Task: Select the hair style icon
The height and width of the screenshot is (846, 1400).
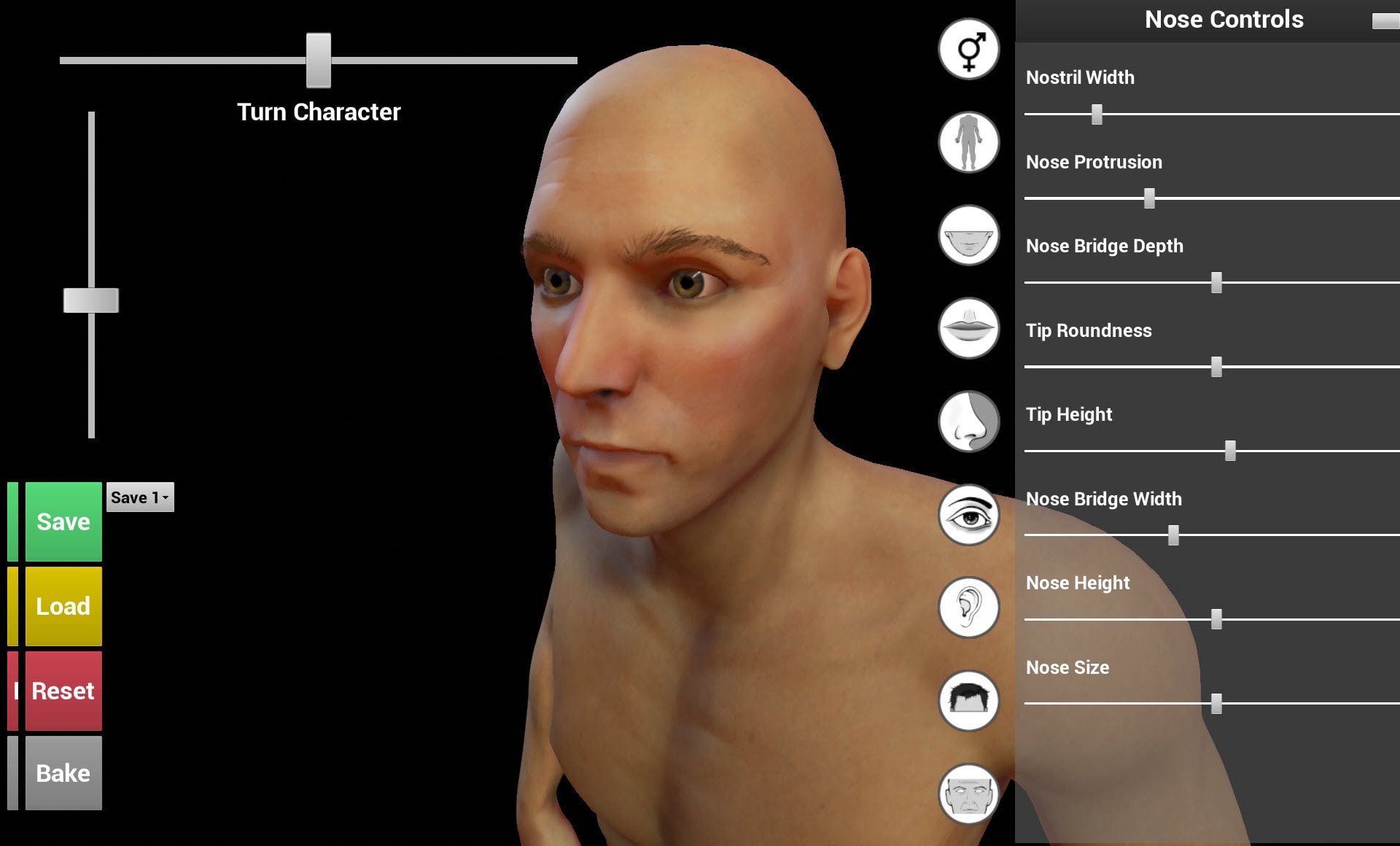Action: (x=968, y=701)
